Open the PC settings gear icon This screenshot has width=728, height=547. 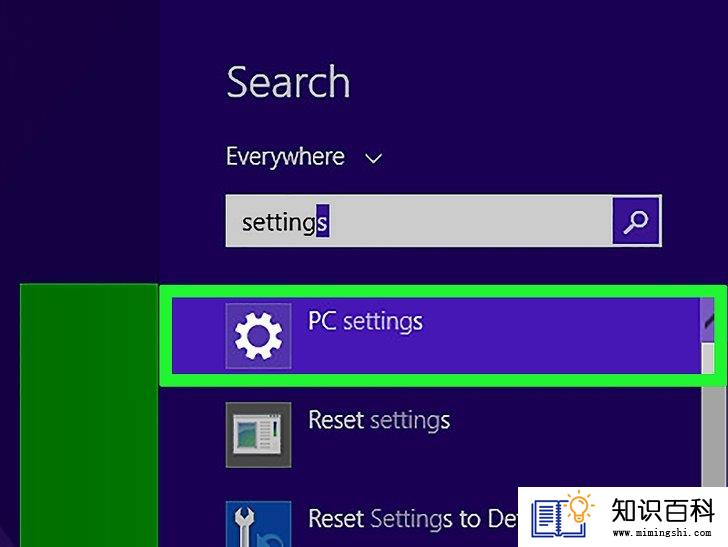(259, 336)
